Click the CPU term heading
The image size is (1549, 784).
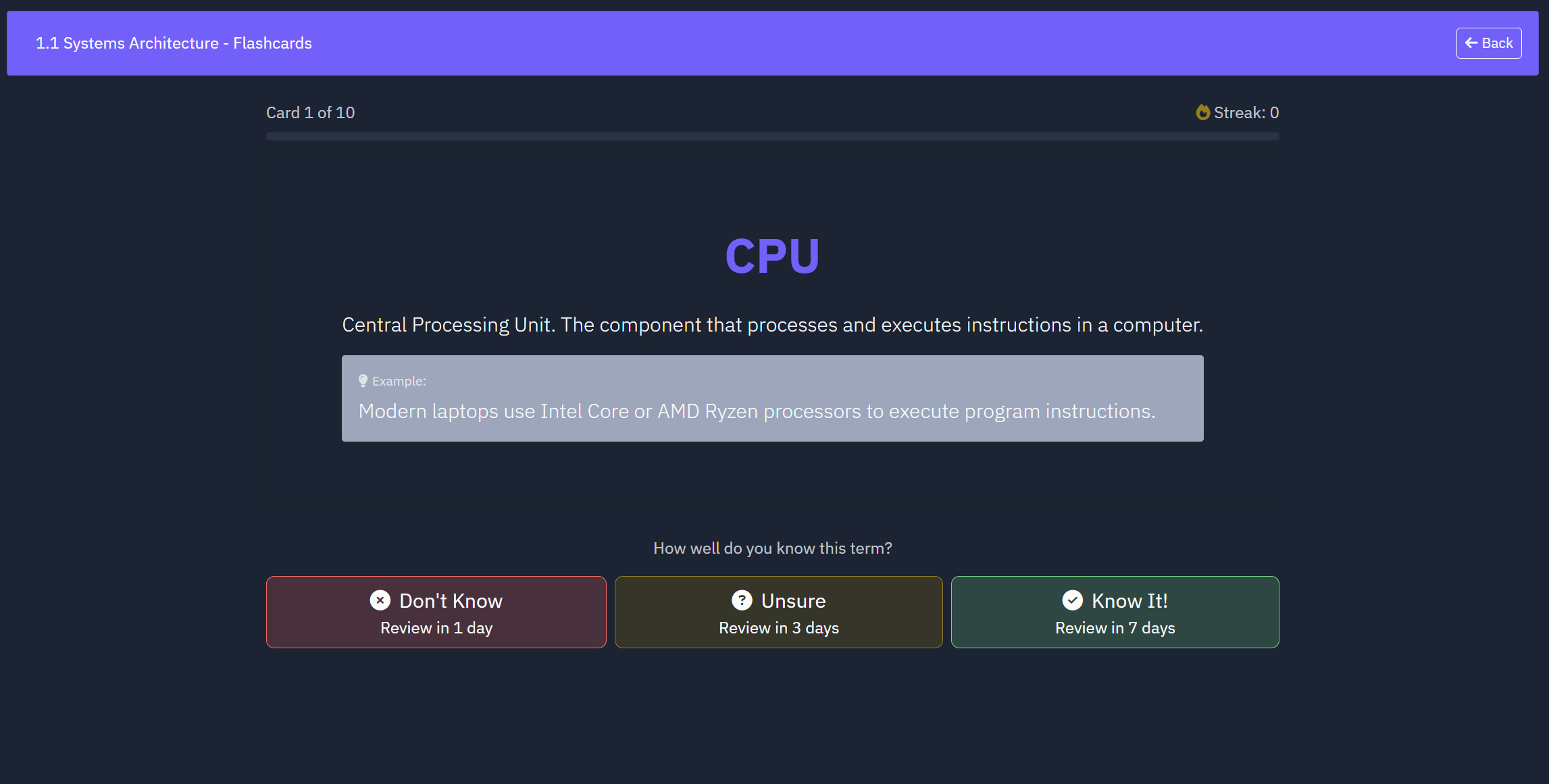[x=772, y=257]
